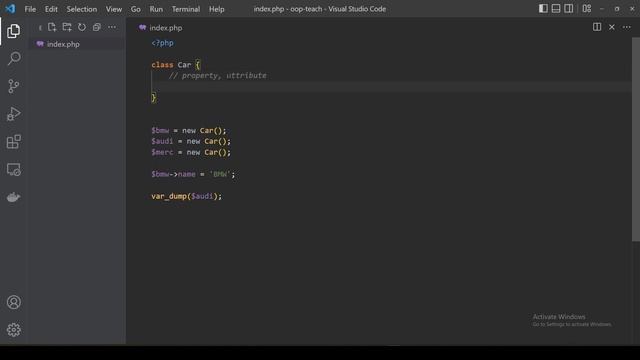Close the index.php editor
640x360 pixels.
[x=612, y=27]
